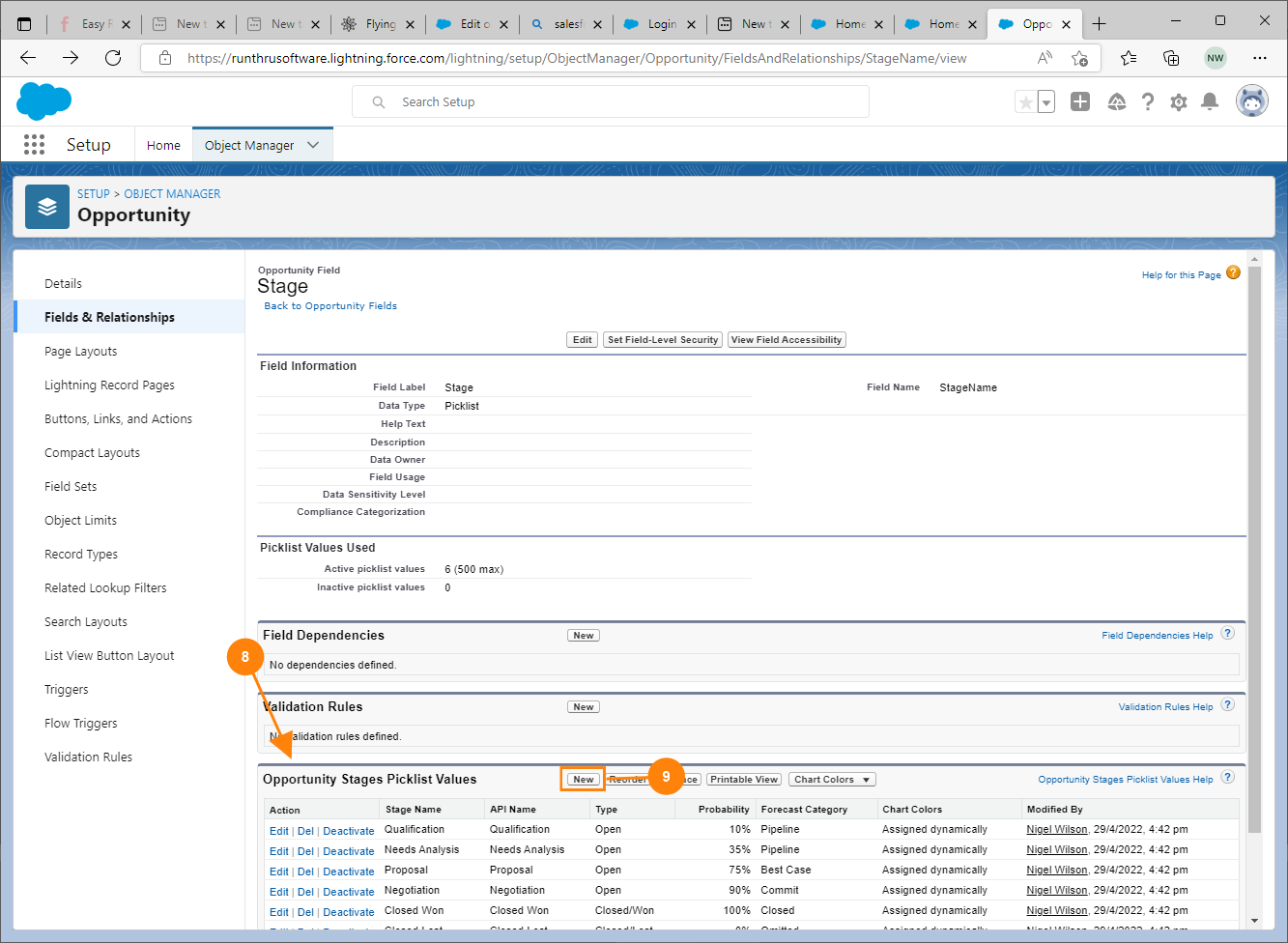Viewport: 1288px width, 943px height.
Task: Open the App Launcher grid icon
Action: pos(34,145)
